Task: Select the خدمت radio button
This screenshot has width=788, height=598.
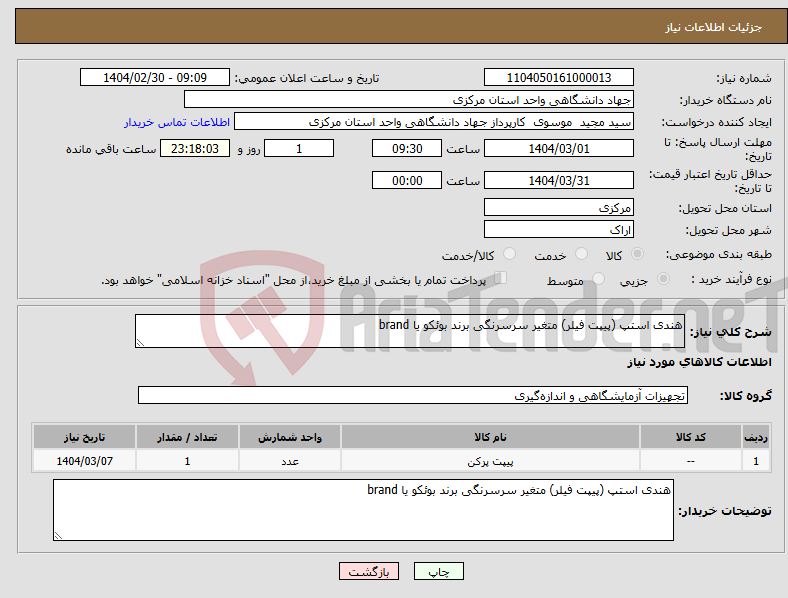Action: [581, 254]
